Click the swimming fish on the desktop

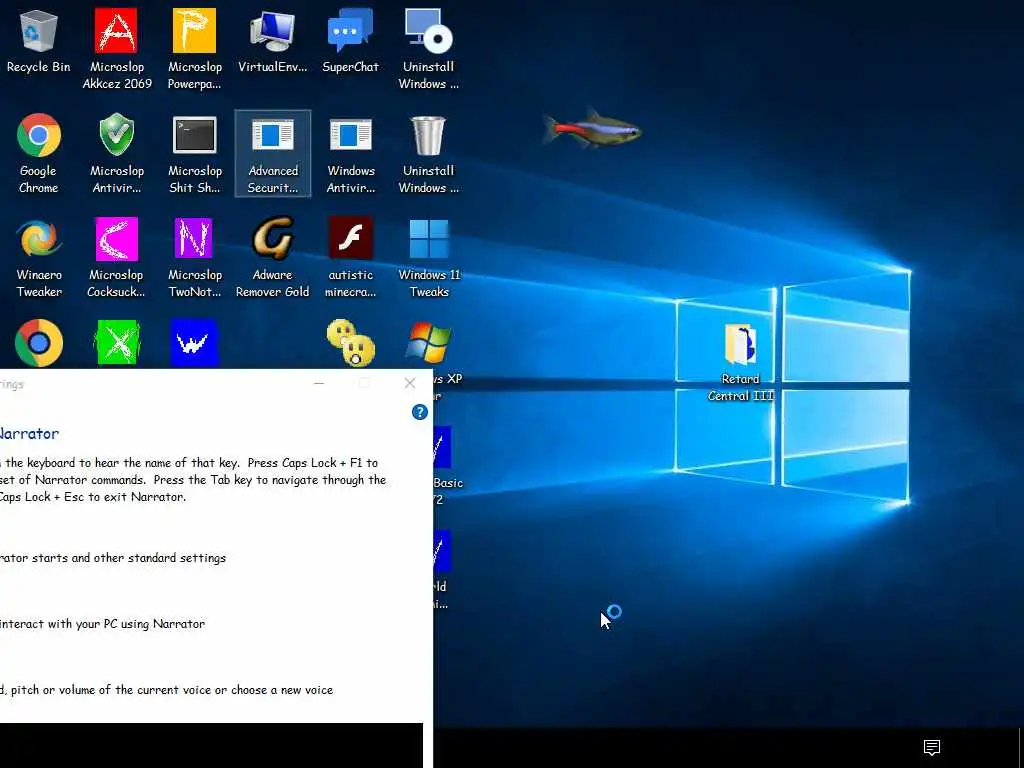[x=592, y=128]
